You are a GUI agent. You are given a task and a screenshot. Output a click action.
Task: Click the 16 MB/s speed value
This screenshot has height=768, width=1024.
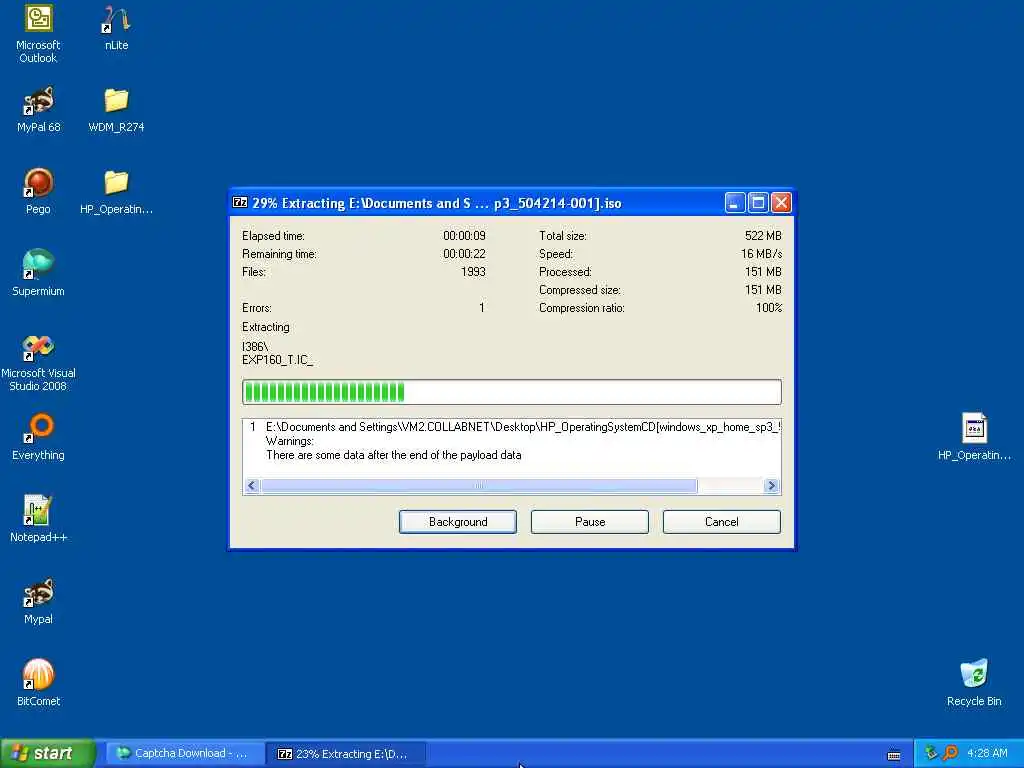click(761, 254)
